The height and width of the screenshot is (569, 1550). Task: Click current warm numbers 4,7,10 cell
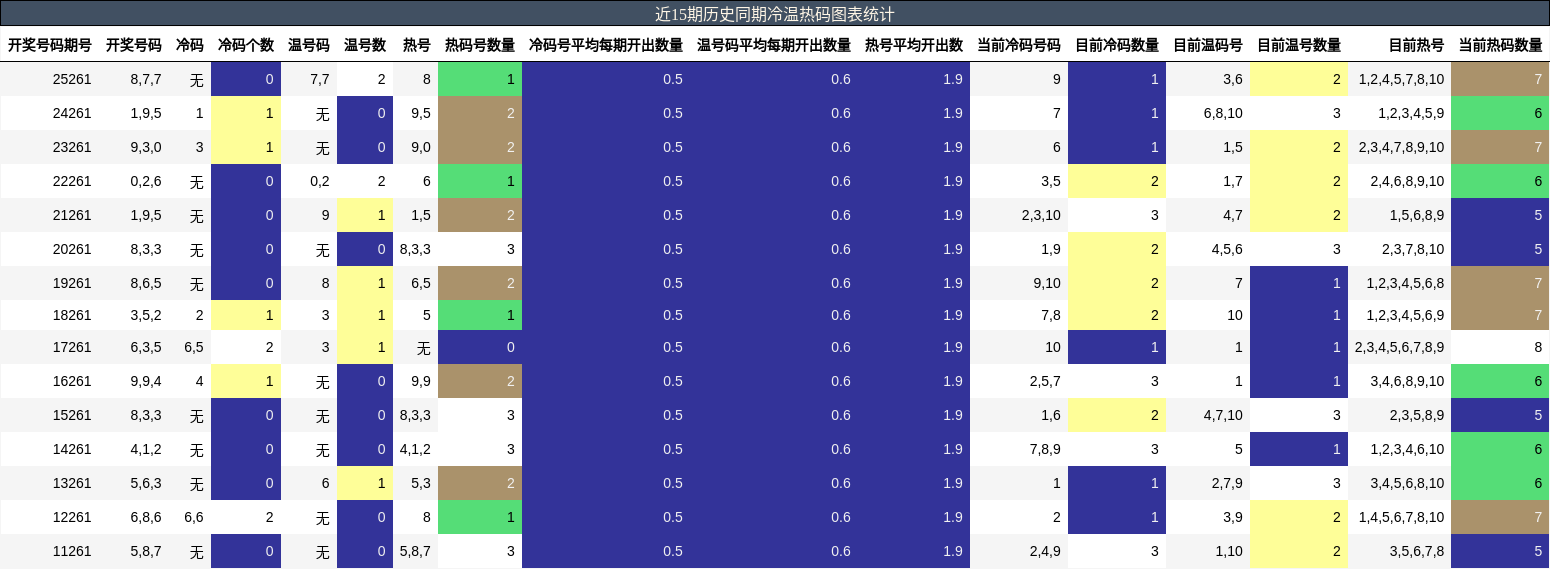(1223, 415)
